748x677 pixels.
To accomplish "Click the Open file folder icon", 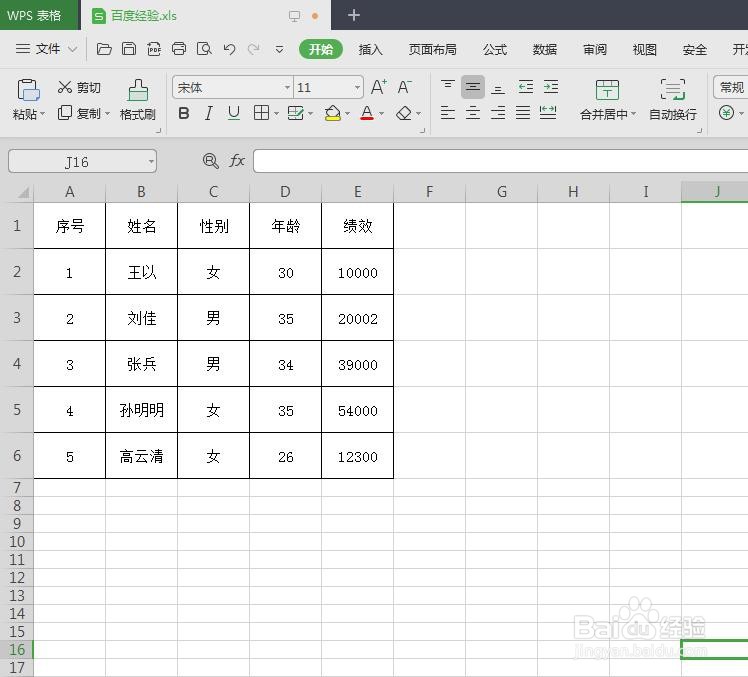I will [104, 49].
